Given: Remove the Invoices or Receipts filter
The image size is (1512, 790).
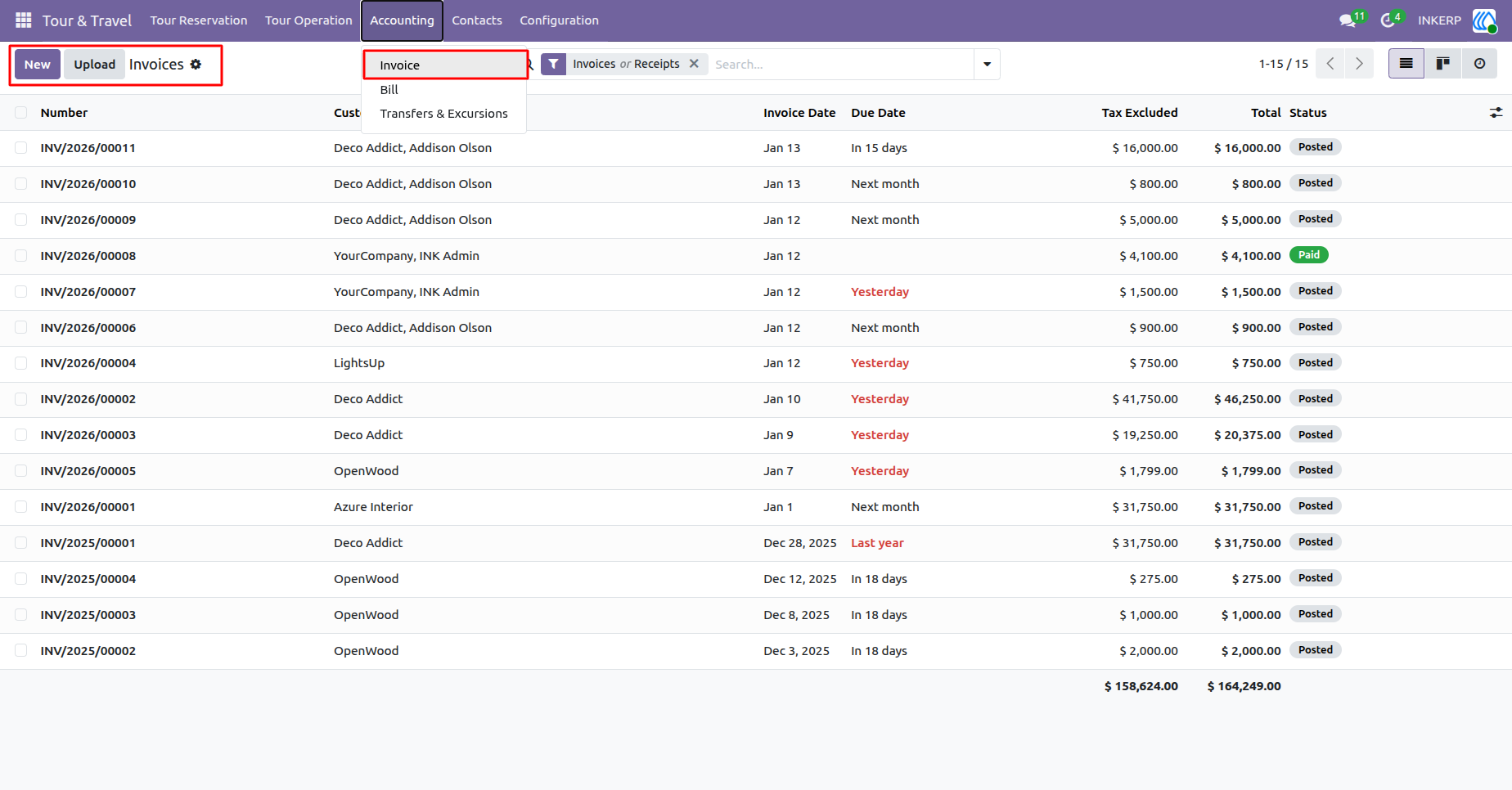Looking at the screenshot, I should 694,64.
